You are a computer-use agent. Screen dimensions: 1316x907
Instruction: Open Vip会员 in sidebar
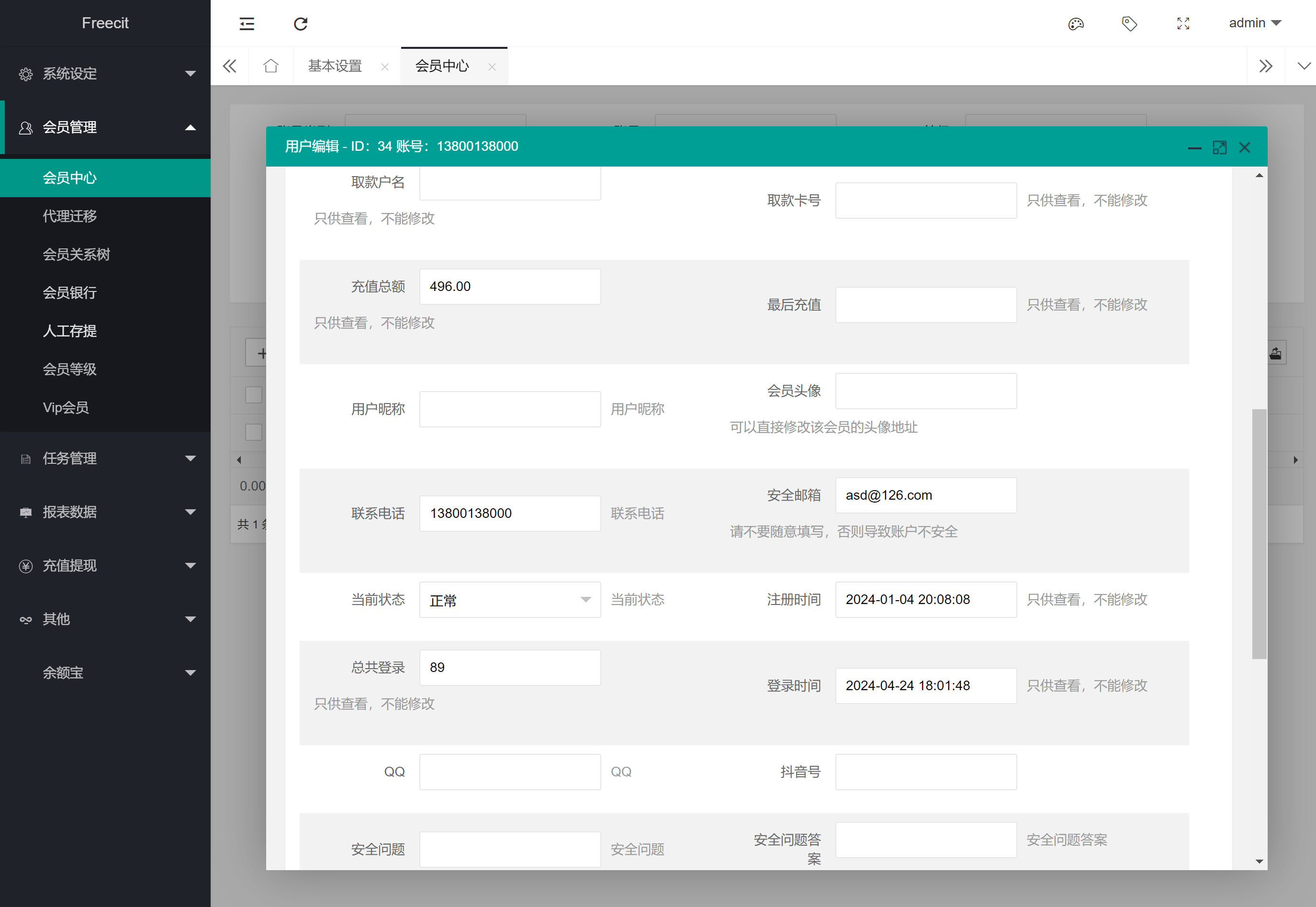105,407
